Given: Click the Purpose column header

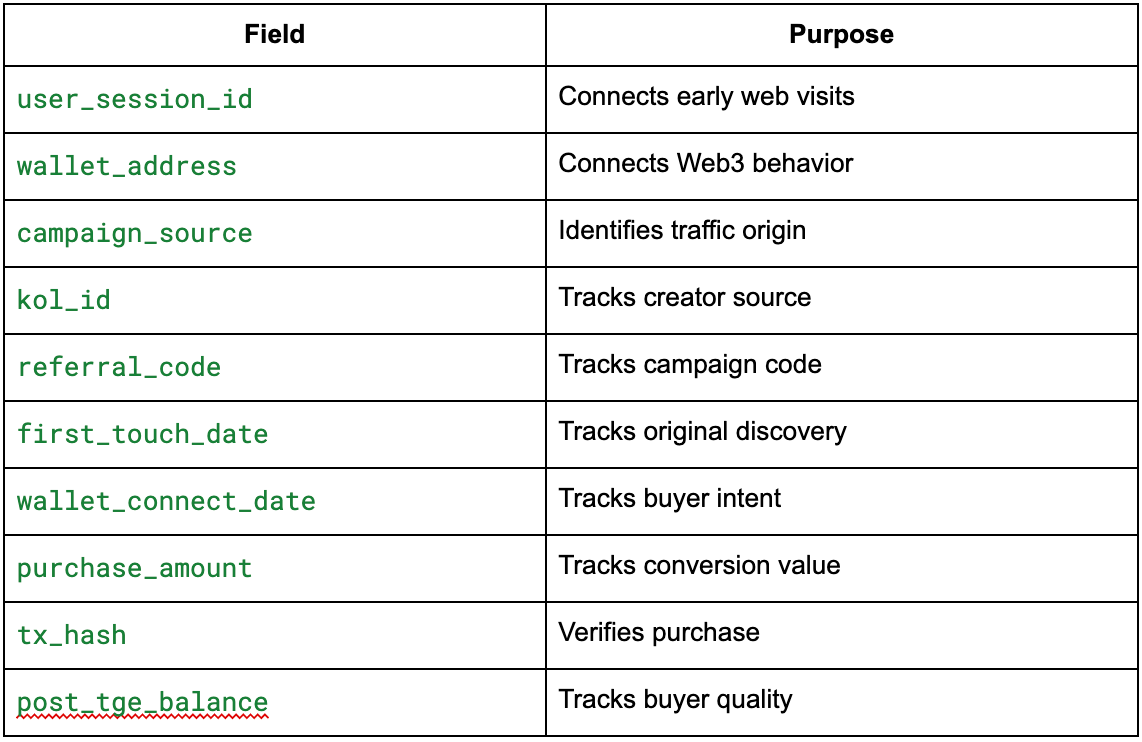Looking at the screenshot, I should 841,34.
